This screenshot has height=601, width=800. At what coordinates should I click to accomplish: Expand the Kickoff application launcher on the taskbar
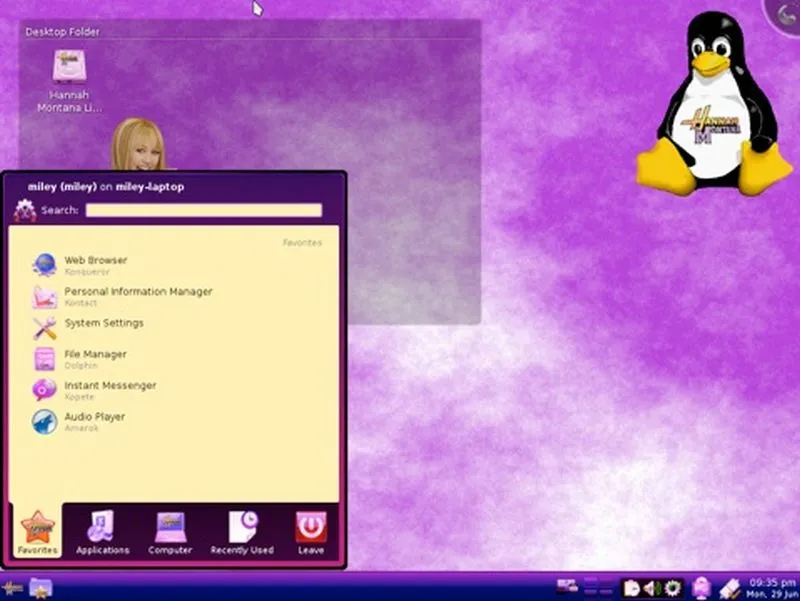tap(10, 588)
